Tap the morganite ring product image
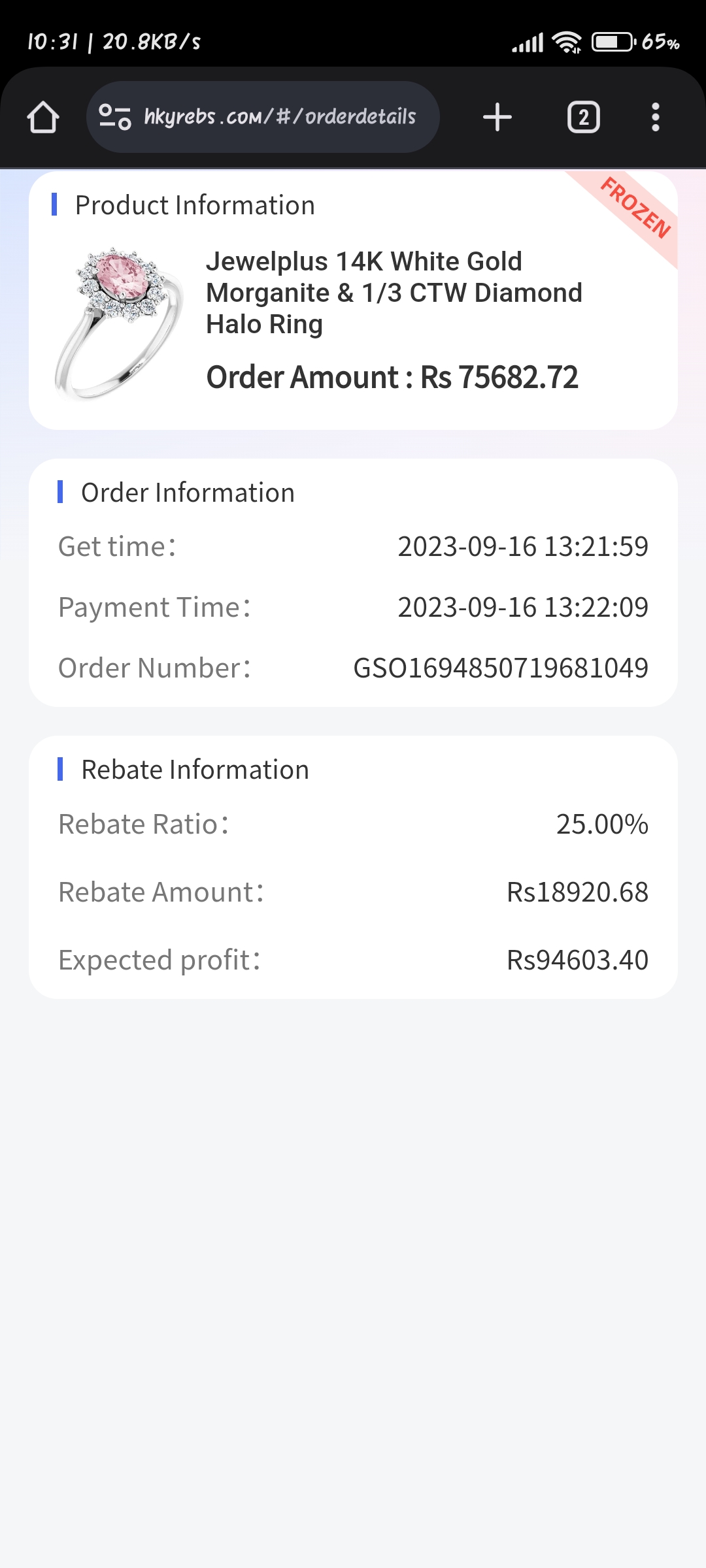 click(119, 323)
